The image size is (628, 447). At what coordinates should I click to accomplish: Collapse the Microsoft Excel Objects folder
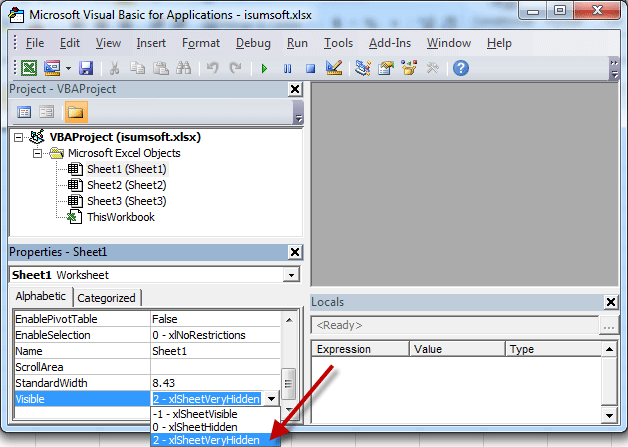(x=37, y=153)
